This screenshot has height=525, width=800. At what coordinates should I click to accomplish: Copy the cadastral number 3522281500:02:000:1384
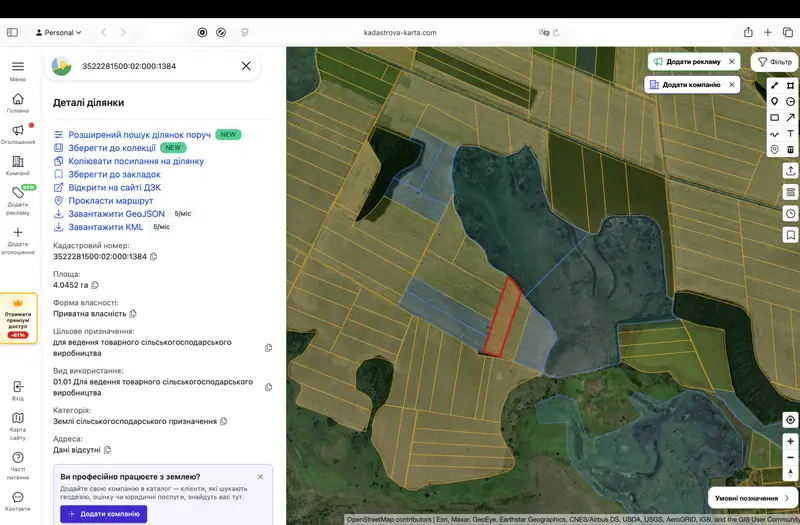pos(154,257)
